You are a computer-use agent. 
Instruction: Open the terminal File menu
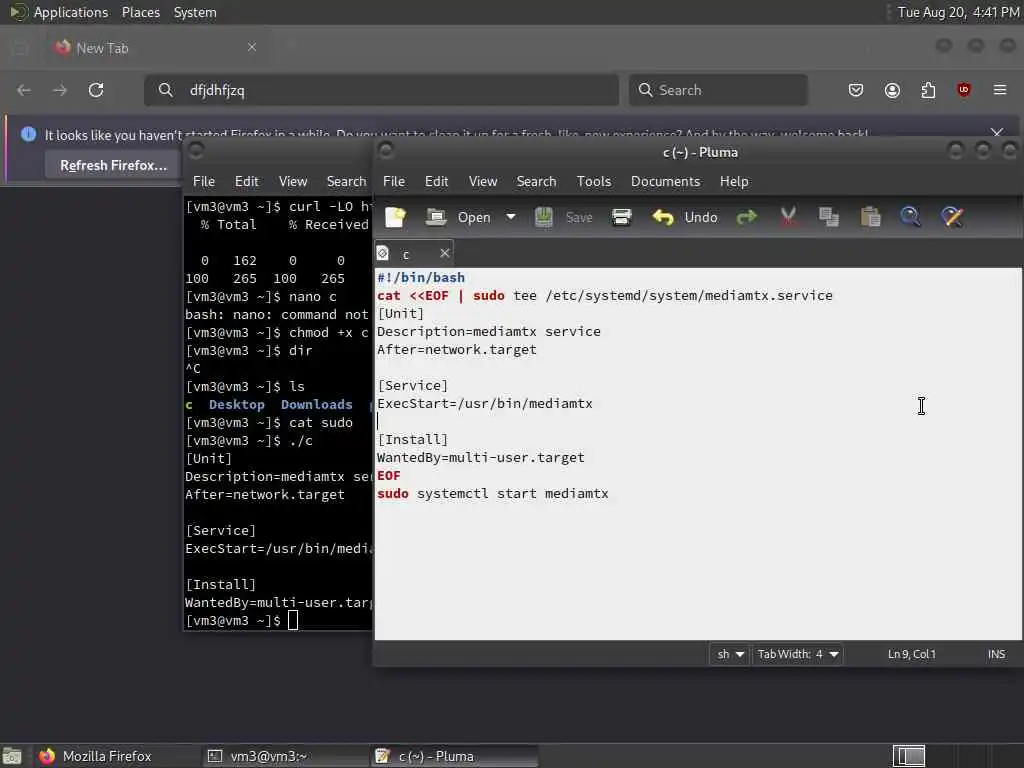(x=204, y=182)
